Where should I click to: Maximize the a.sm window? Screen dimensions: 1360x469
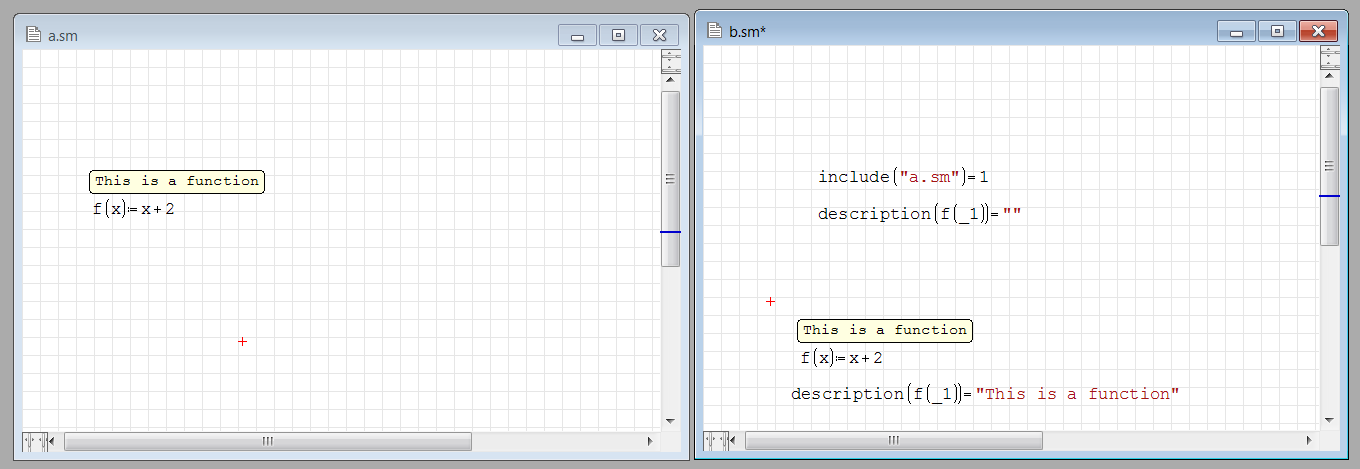click(x=618, y=36)
